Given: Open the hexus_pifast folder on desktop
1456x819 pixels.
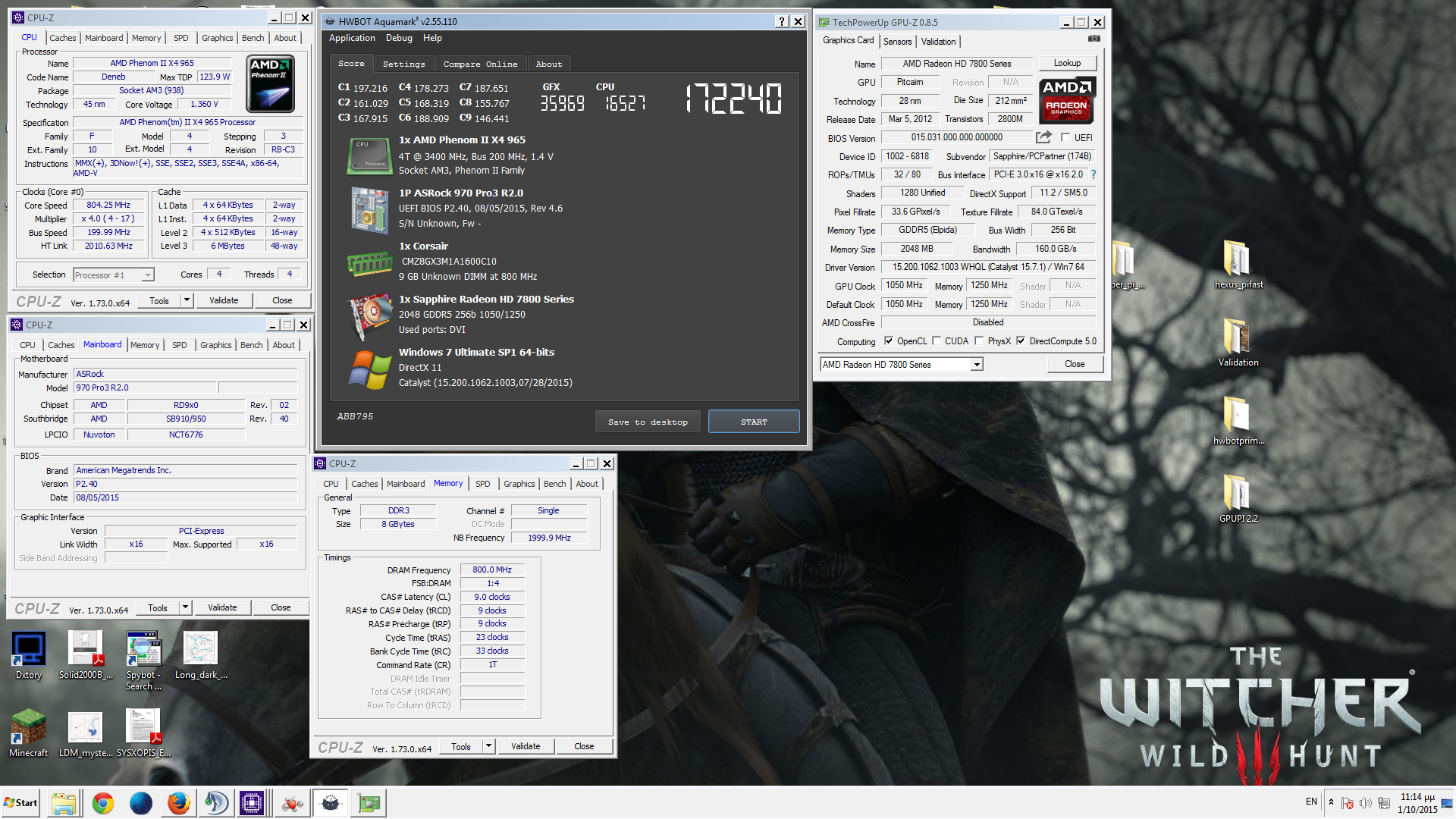Looking at the screenshot, I should [1238, 264].
